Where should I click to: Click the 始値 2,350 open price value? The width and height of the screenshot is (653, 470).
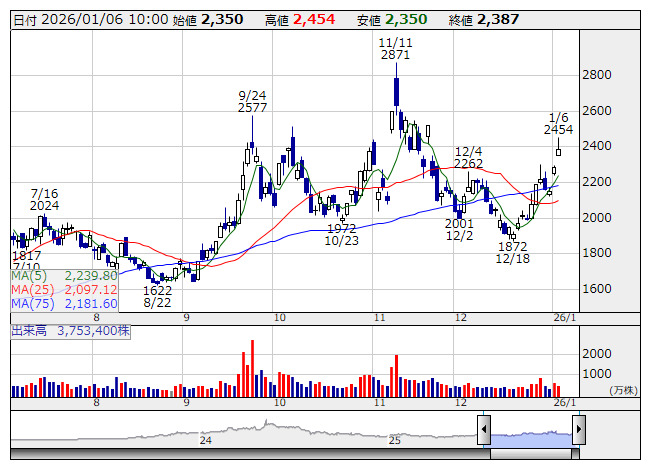coord(208,20)
